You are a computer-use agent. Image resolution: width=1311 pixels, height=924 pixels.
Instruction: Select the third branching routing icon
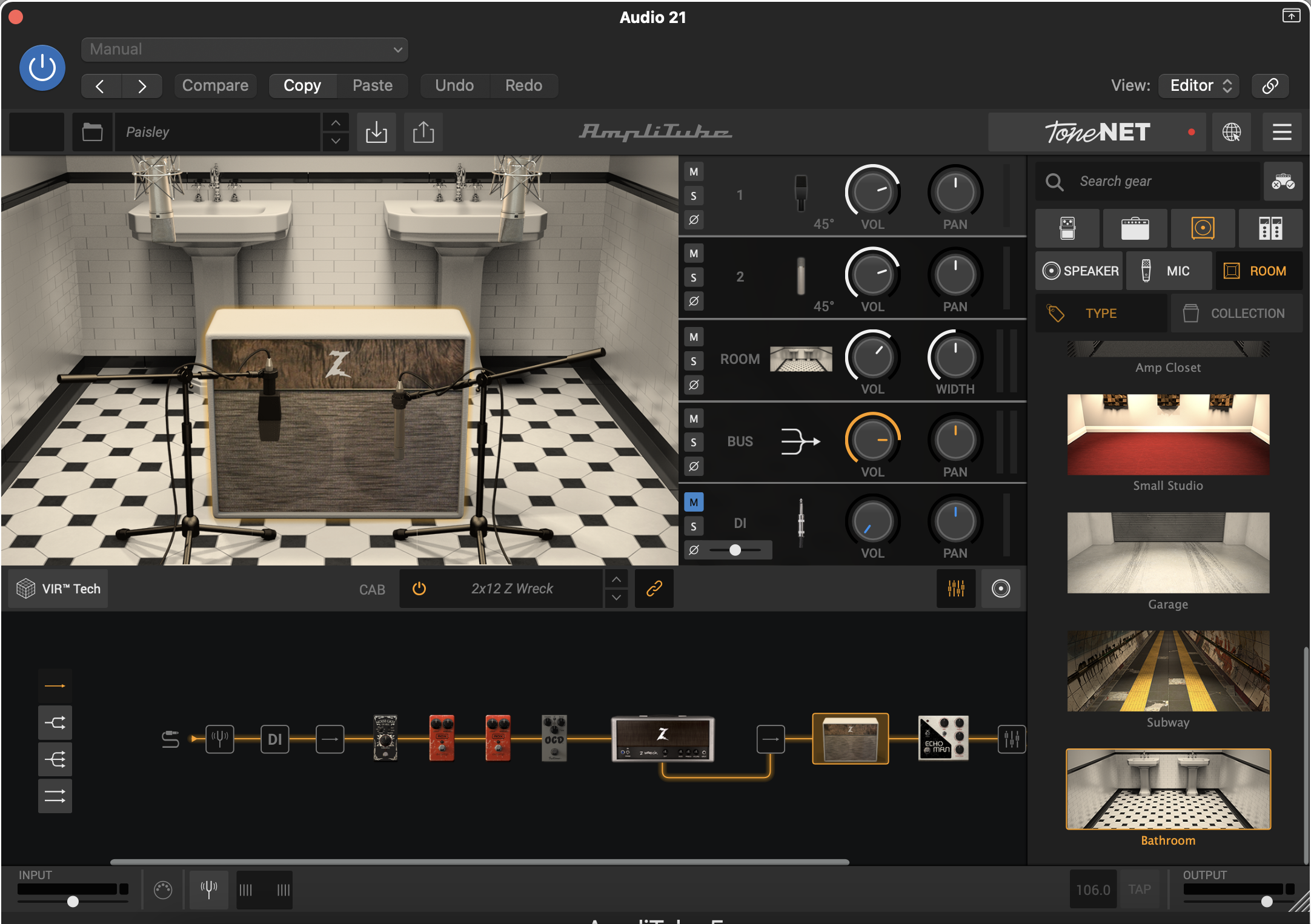pos(55,759)
